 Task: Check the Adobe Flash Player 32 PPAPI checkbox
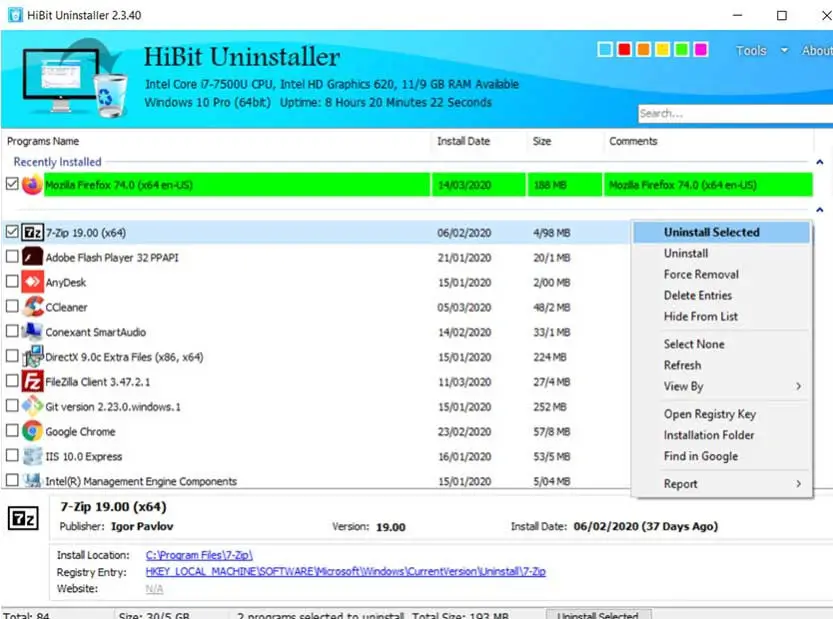[12, 257]
